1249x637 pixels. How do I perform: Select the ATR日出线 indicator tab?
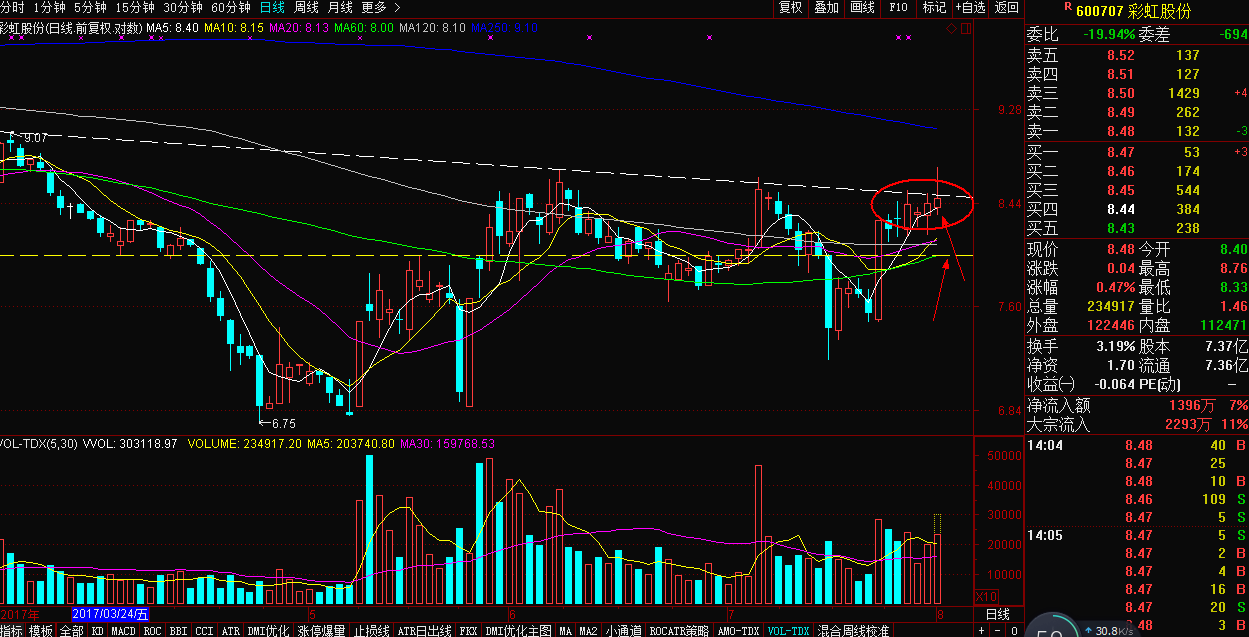(425, 631)
